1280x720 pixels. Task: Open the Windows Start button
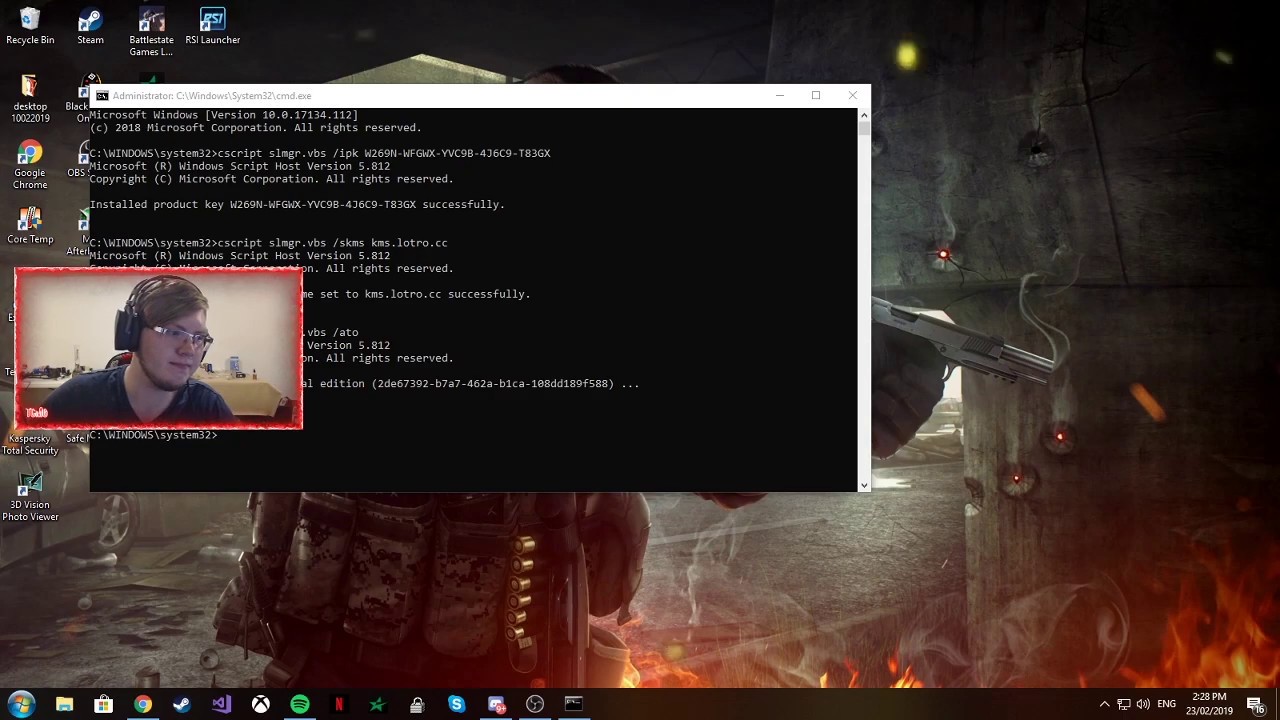coord(22,704)
